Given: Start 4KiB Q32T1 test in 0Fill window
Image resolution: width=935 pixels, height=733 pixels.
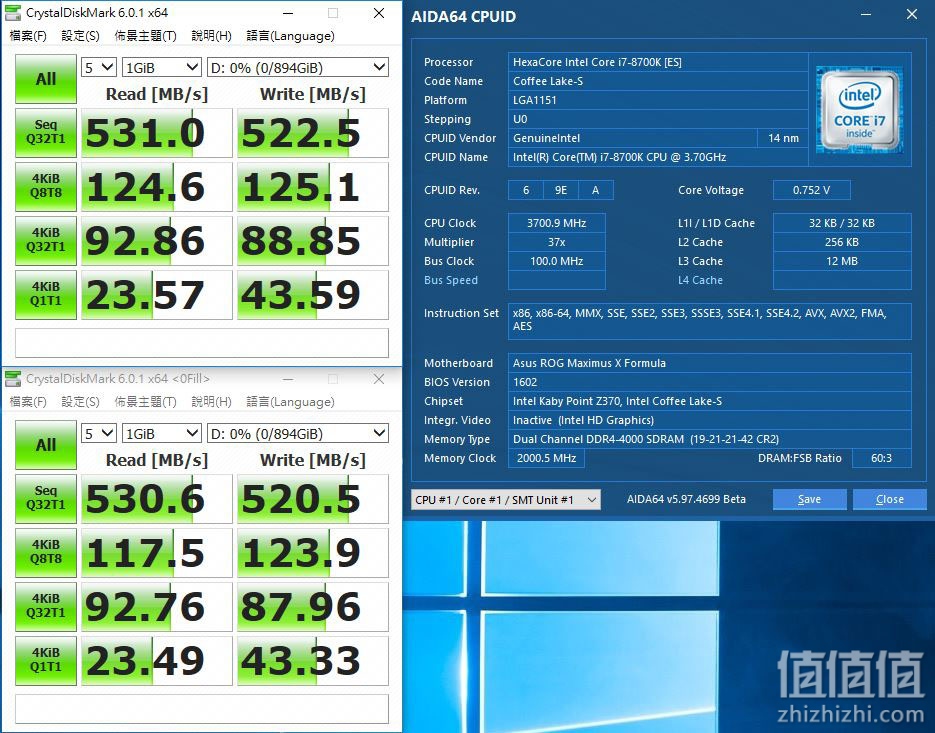Looking at the screenshot, I should coord(46,606).
